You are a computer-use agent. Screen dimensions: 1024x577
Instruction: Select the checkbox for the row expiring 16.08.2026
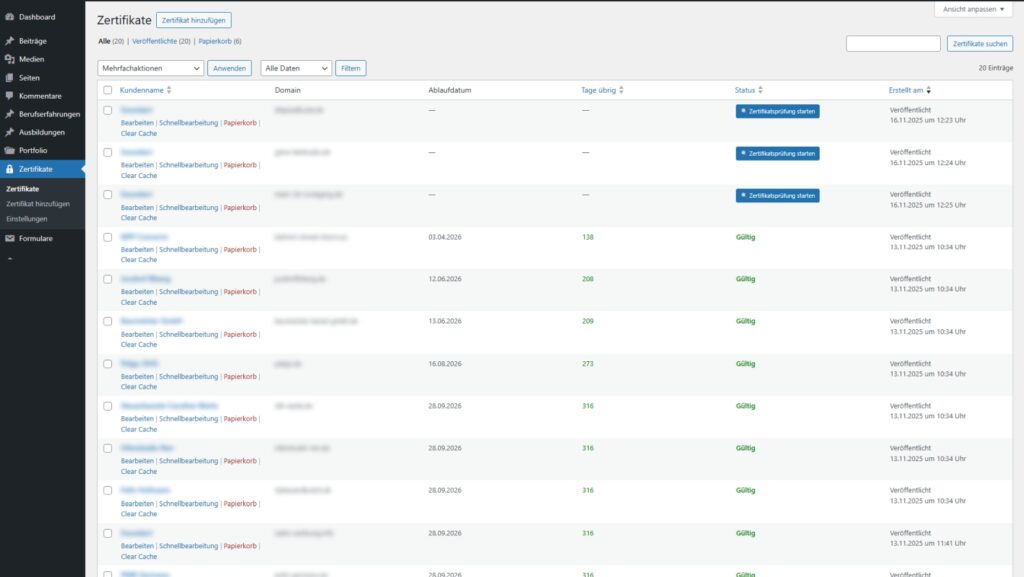(x=108, y=364)
